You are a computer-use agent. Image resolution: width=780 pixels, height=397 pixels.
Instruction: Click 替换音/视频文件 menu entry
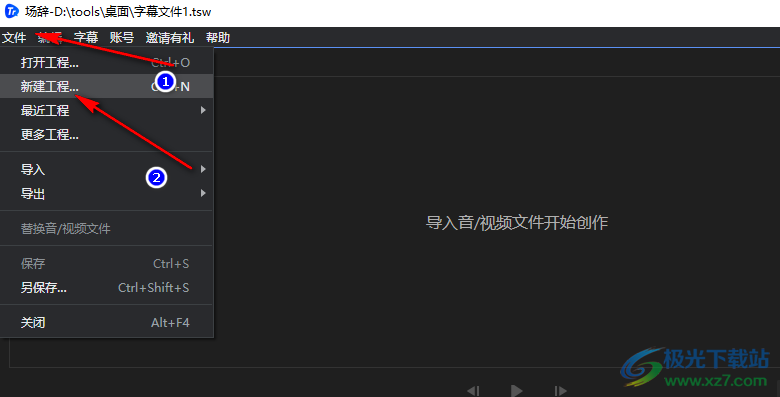point(106,229)
